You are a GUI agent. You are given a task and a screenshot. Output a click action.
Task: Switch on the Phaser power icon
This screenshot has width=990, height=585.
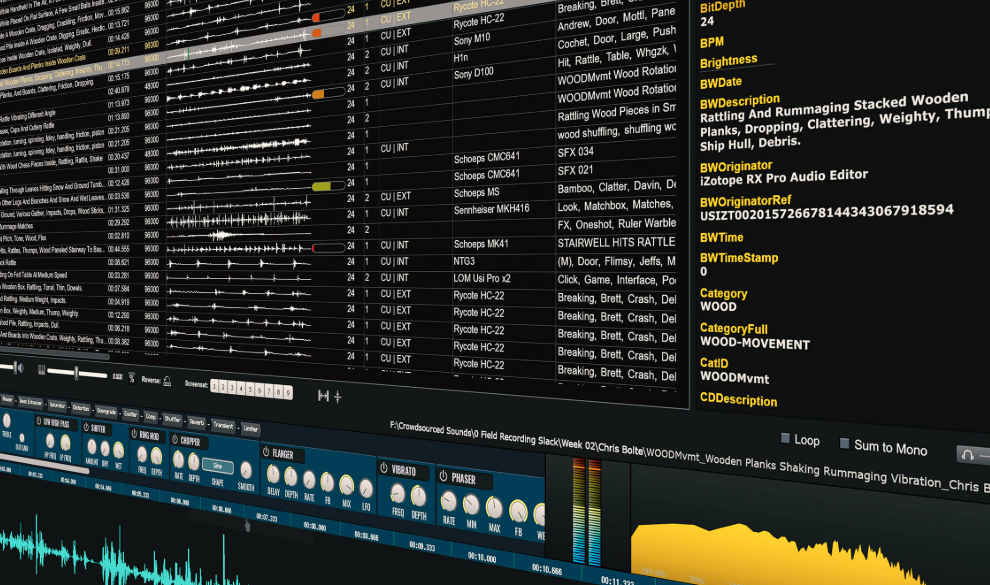click(x=443, y=477)
